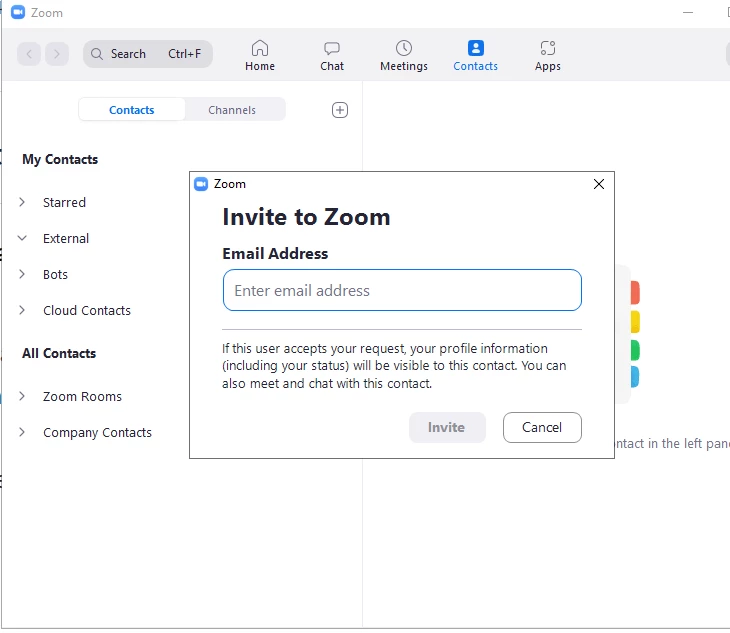730x633 pixels.
Task: Click the Email Address label
Action: click(275, 254)
